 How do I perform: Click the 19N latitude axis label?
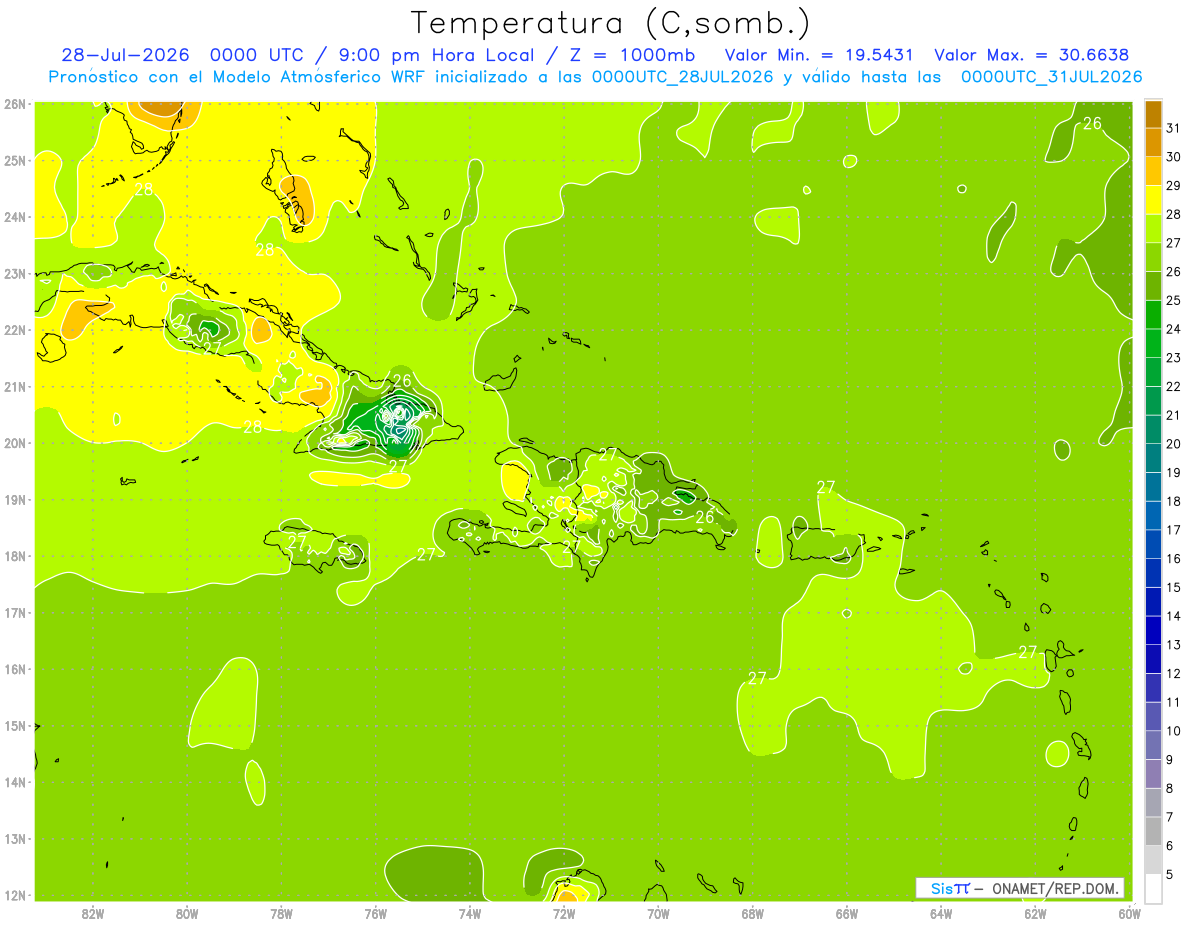(x=15, y=500)
